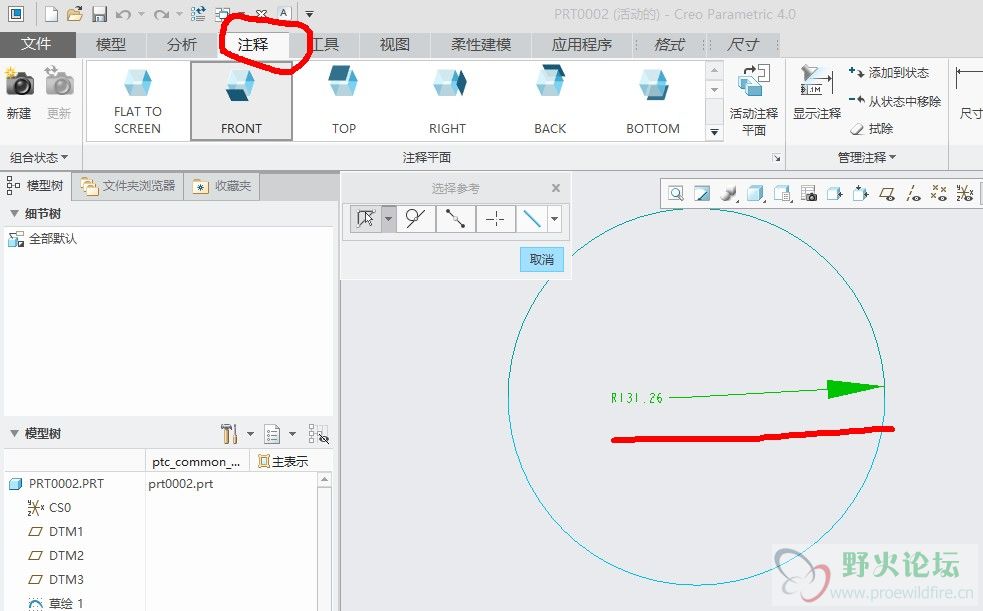Click 活动注释平面 button

[x=754, y=100]
